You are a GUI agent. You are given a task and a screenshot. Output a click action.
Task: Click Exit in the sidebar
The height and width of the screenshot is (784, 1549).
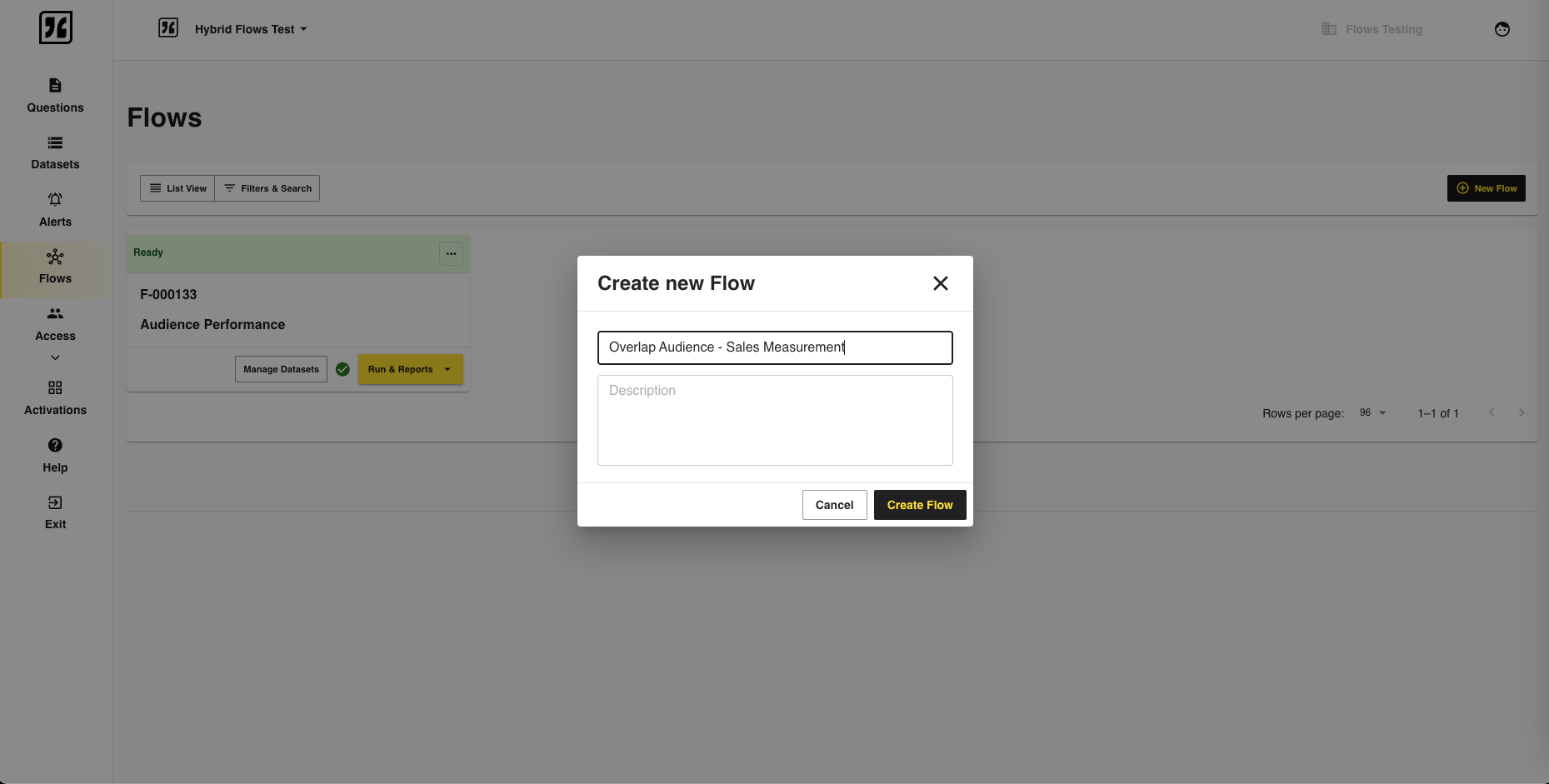55,512
